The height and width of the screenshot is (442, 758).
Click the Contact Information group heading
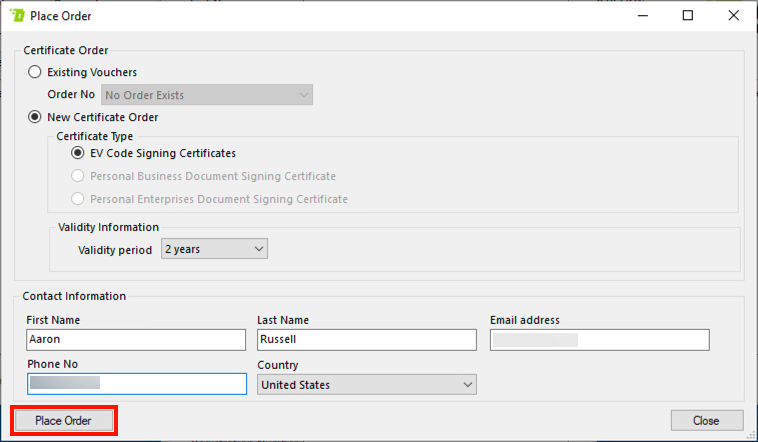74,296
